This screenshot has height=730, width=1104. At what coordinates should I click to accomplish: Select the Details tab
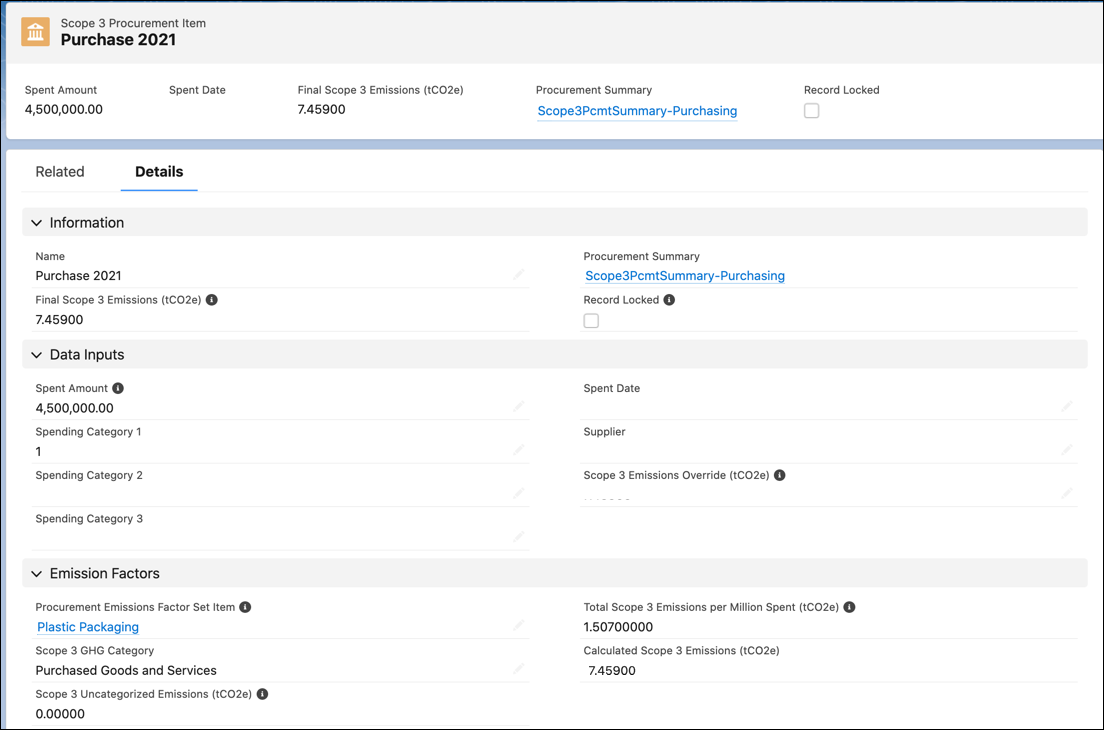159,172
